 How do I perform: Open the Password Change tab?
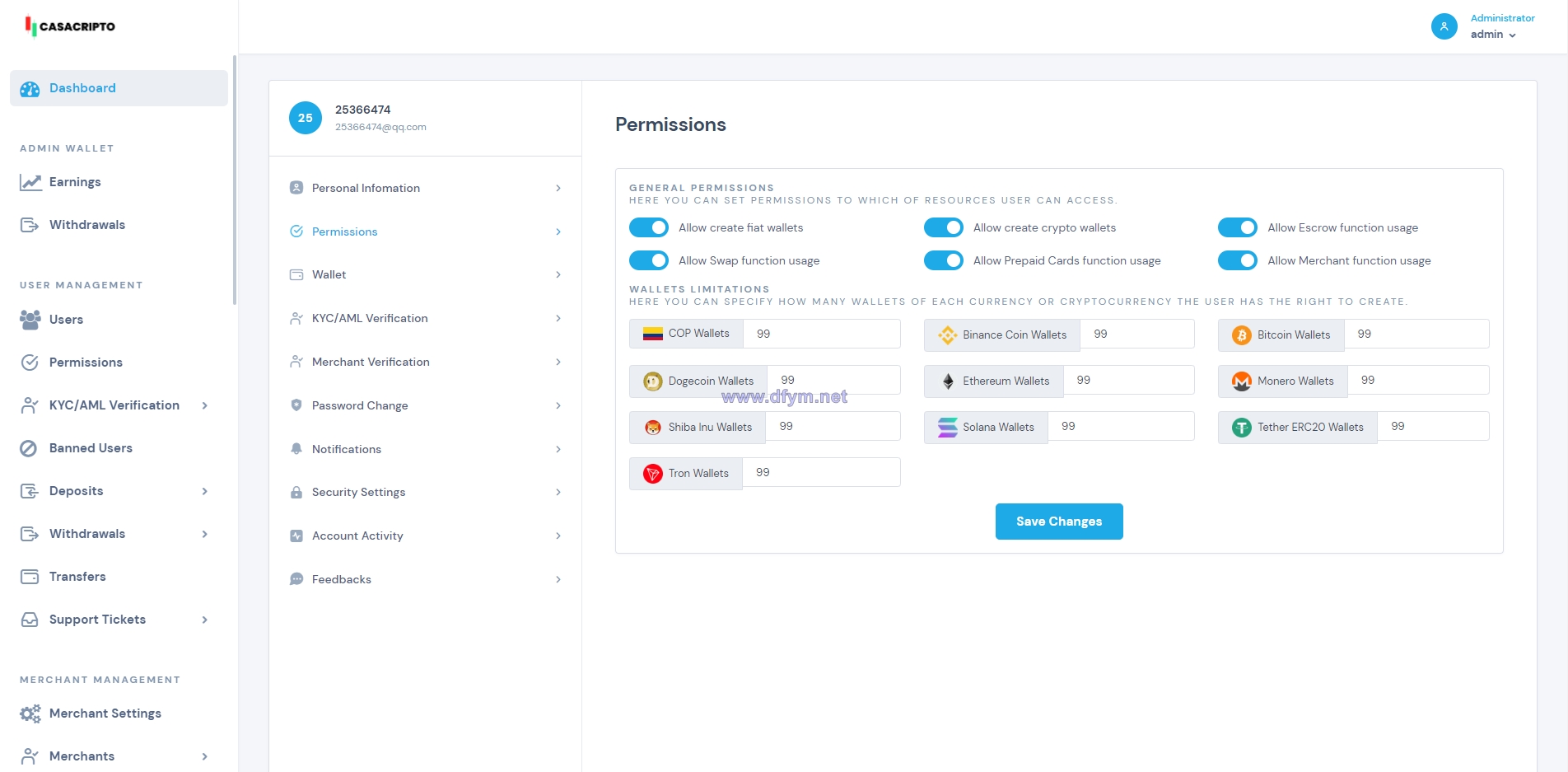pos(425,405)
